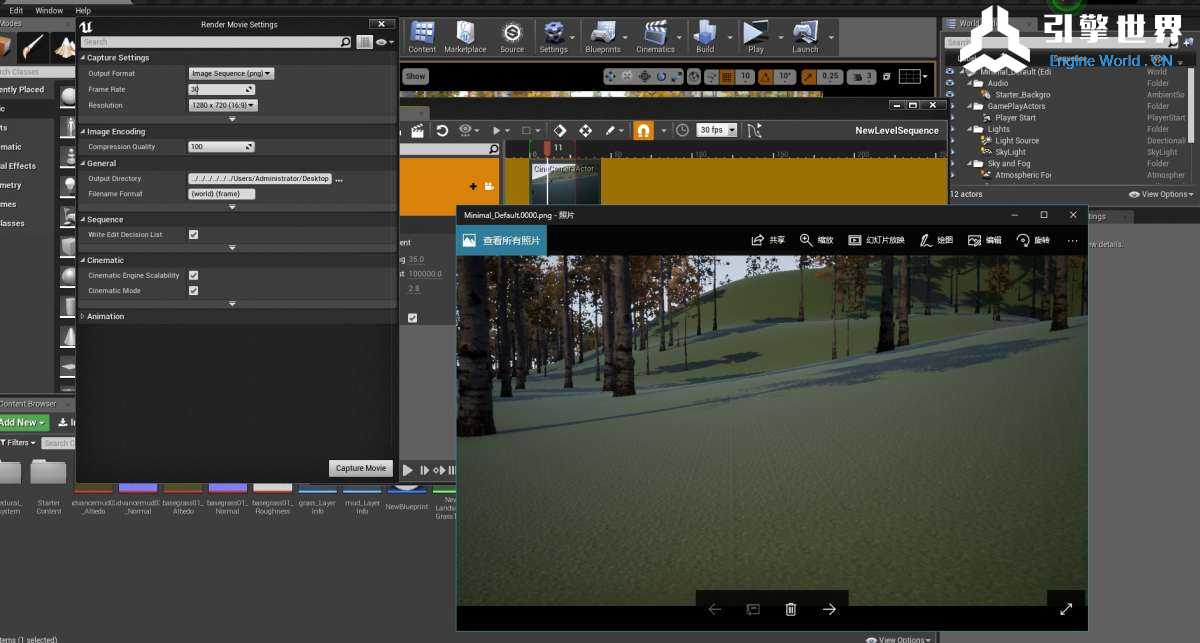This screenshot has width=1200, height=643.
Task: Open the Sequencer 30 fps dropdown
Action: 718,130
